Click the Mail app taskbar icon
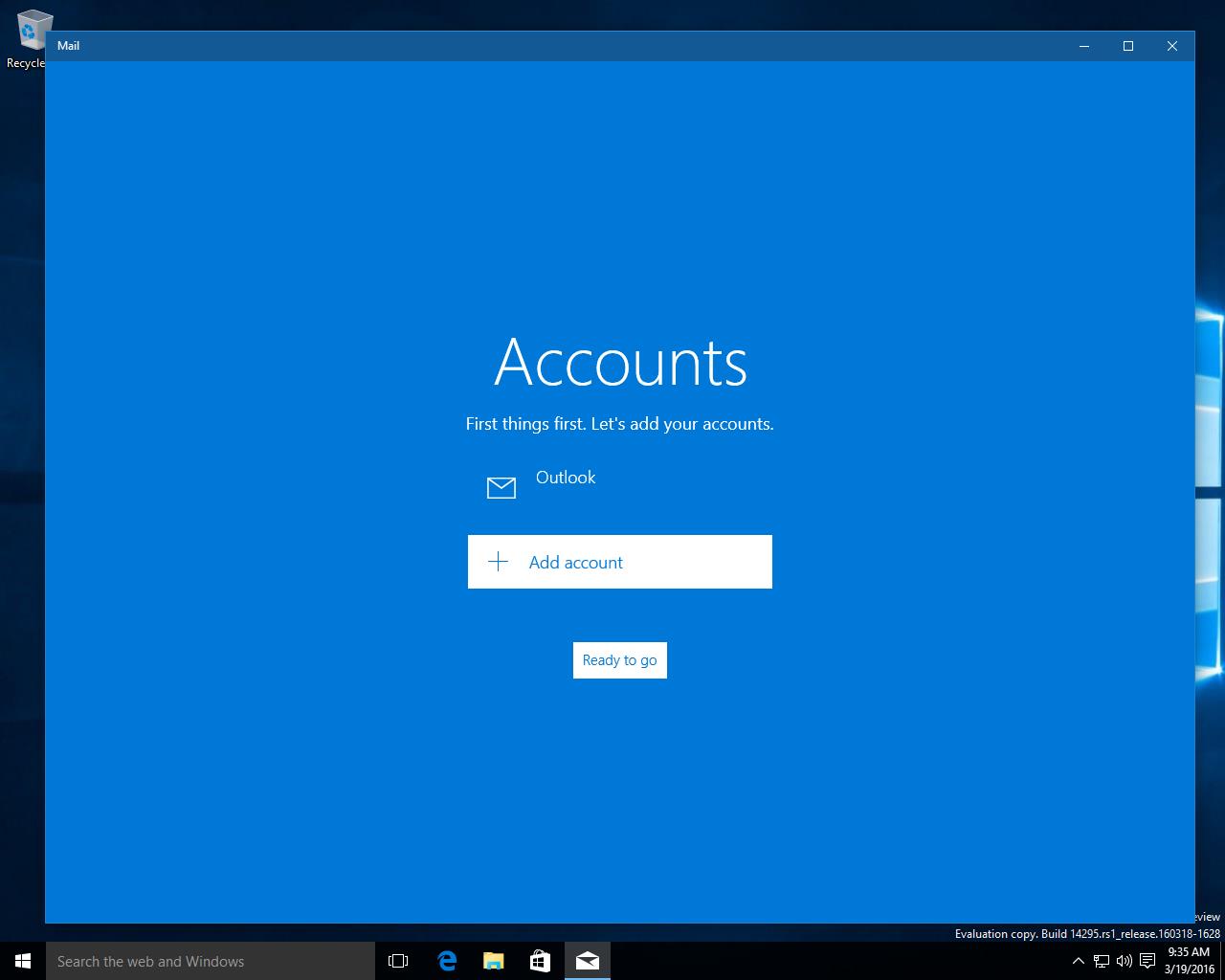The image size is (1225, 980). pyautogui.click(x=587, y=961)
